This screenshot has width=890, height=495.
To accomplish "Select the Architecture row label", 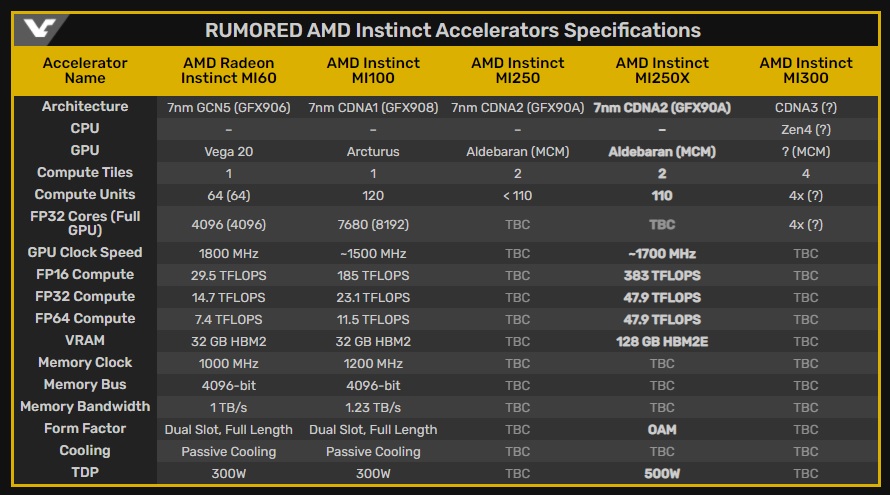I will (x=85, y=107).
